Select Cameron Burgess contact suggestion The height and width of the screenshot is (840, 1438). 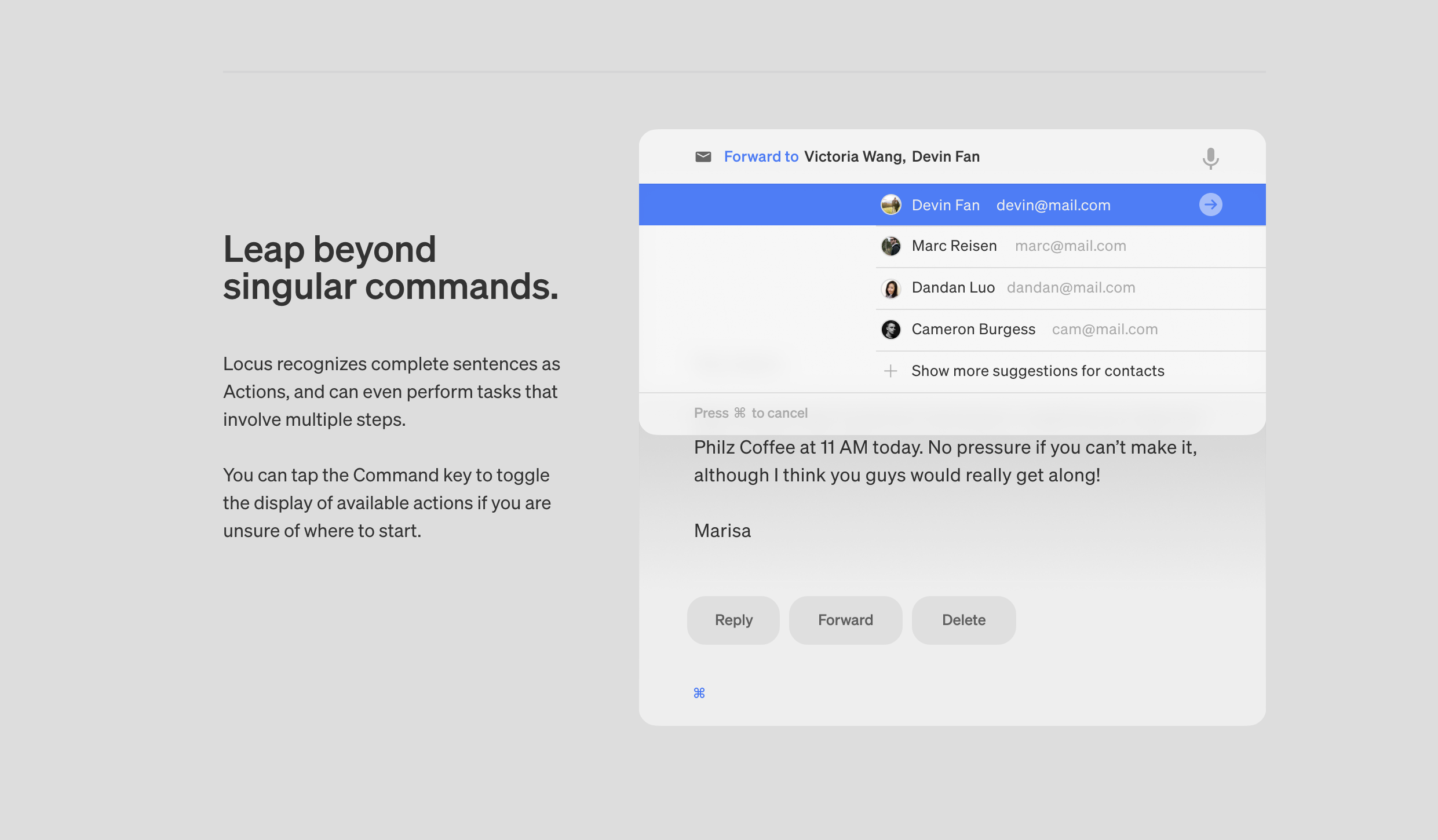click(1070, 330)
